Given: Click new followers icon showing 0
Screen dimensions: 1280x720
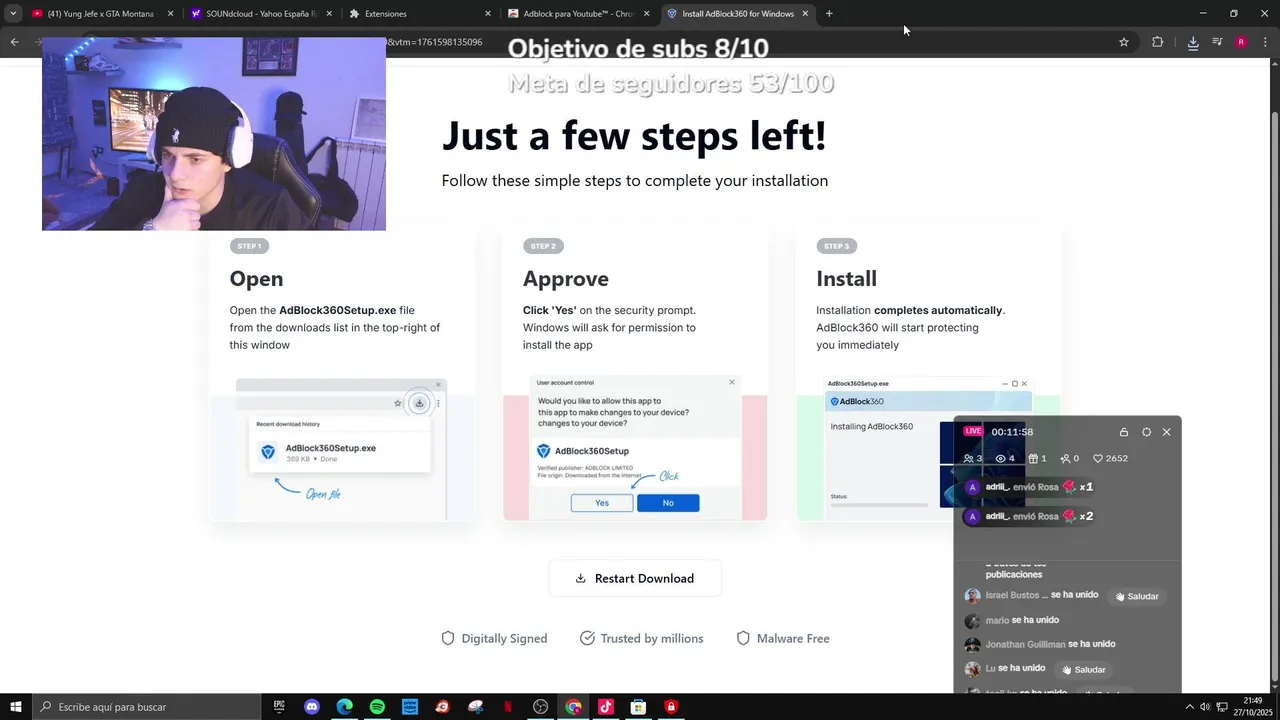Looking at the screenshot, I should point(1065,458).
